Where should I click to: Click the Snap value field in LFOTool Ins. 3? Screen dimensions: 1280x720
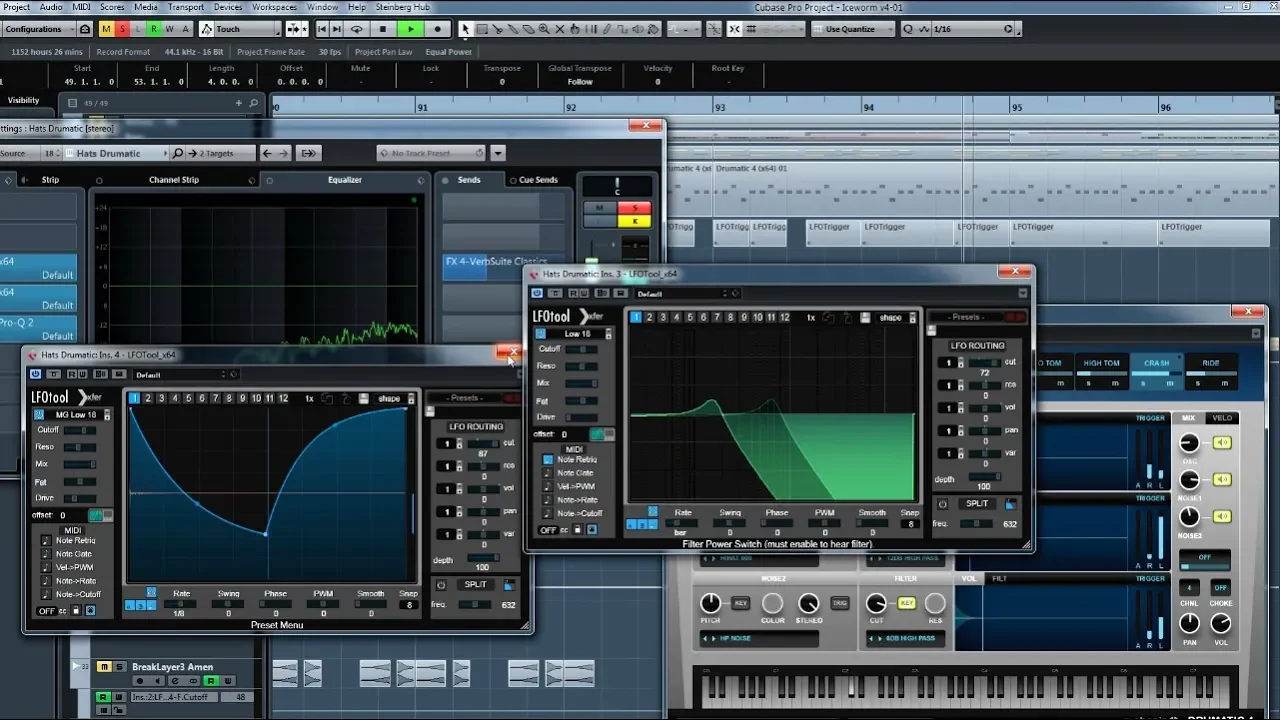[910, 524]
